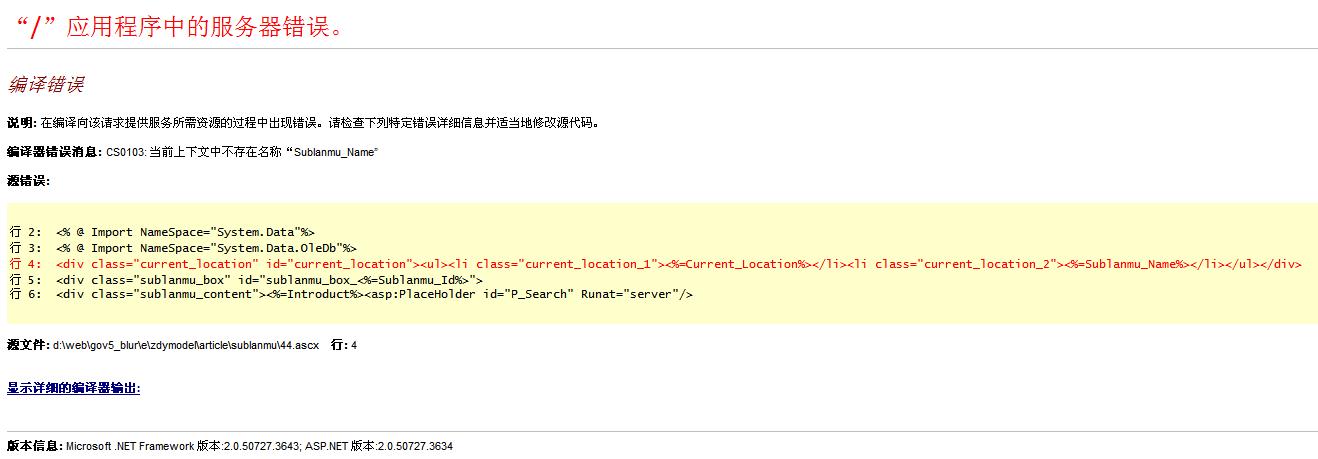Click the Microsoft .NET Framework version text

(x=182, y=446)
